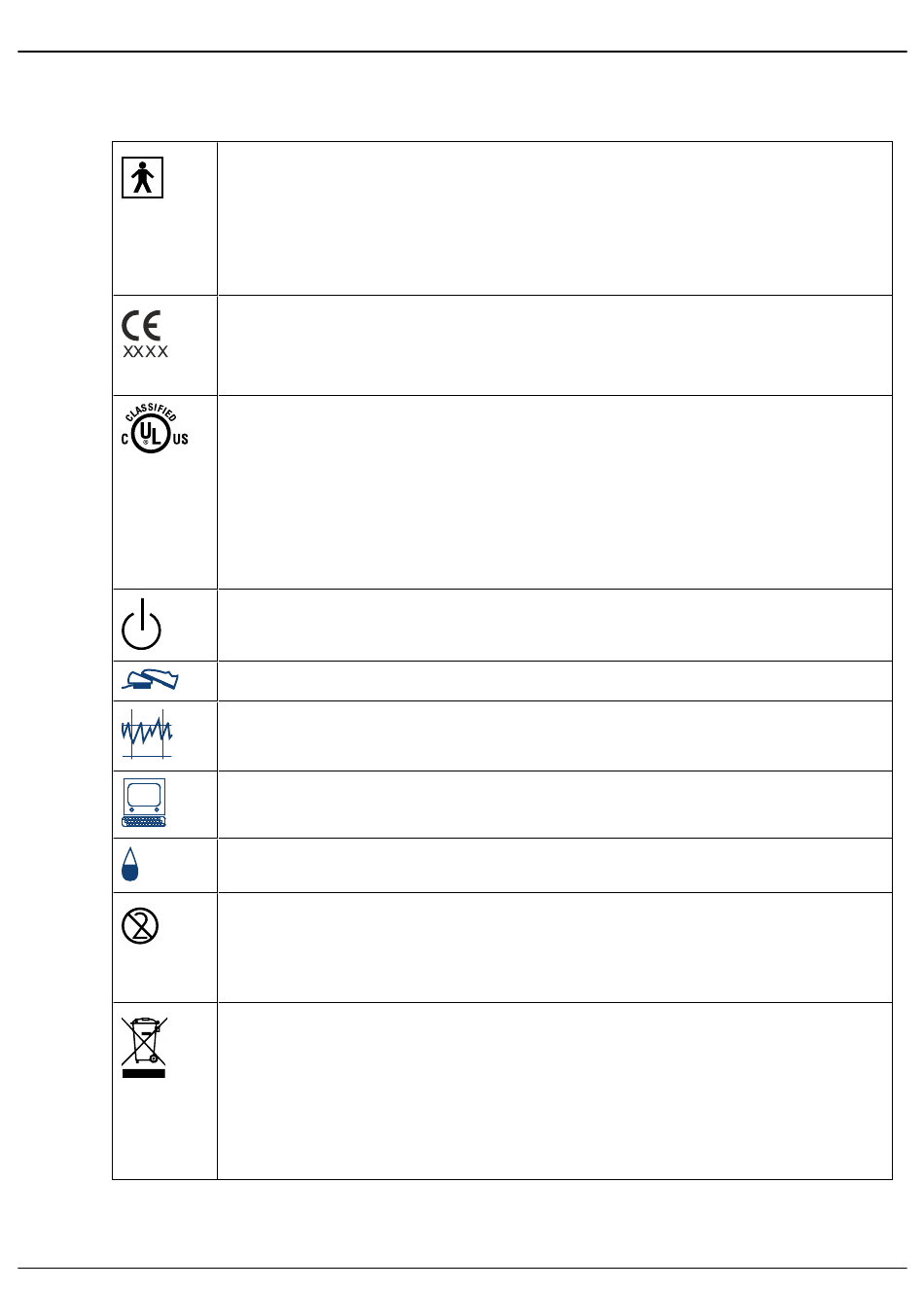Select the blue footswitch pedal icon
924x1291 pixels.
[x=150, y=680]
